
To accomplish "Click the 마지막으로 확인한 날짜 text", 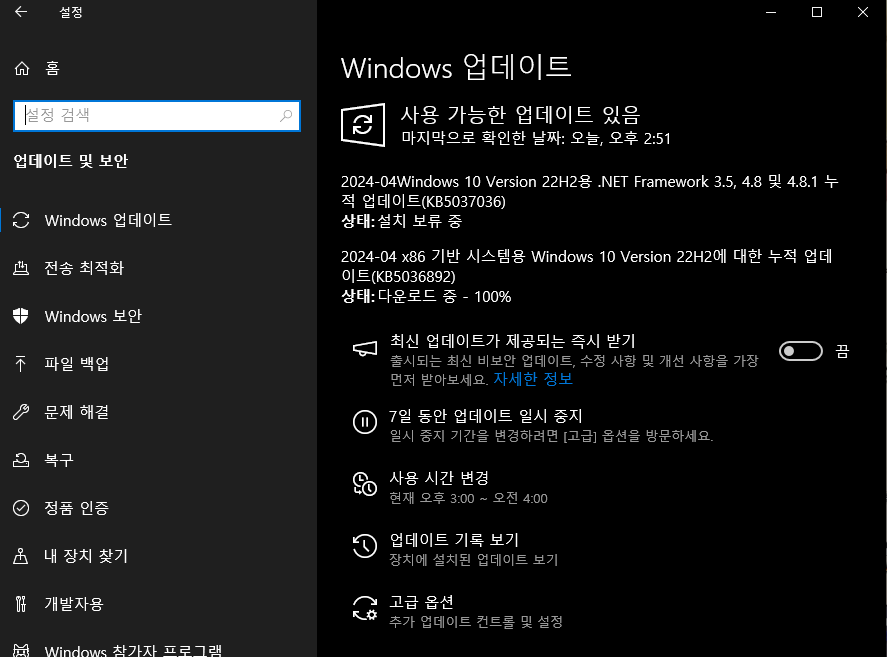I will (x=536, y=138).
